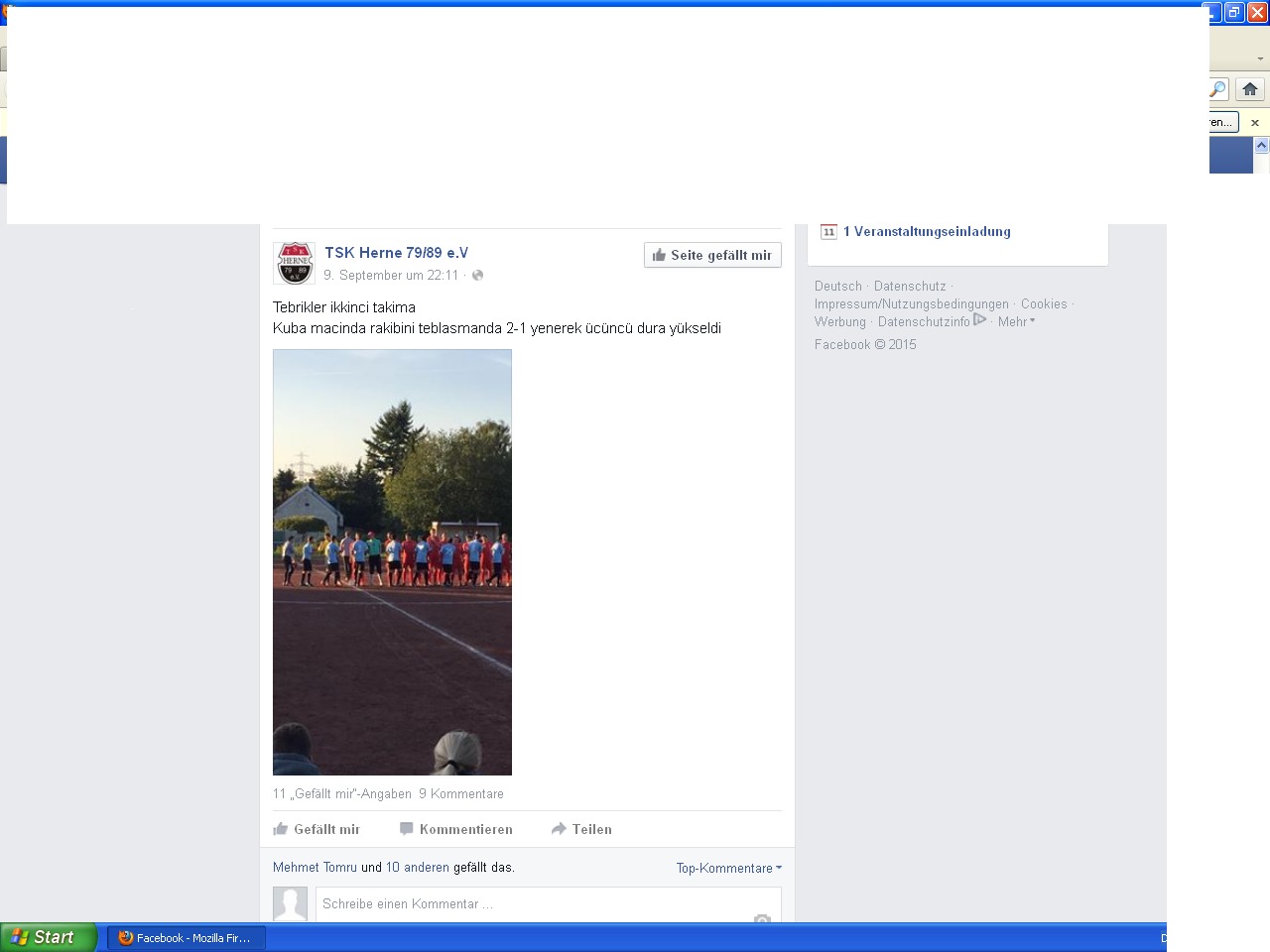Dismiss the notification bar with x
The width and height of the screenshot is (1270, 952).
click(1255, 123)
